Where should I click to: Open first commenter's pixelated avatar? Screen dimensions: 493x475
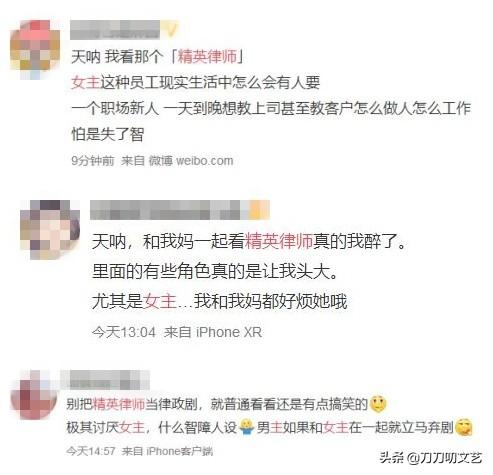tap(35, 49)
